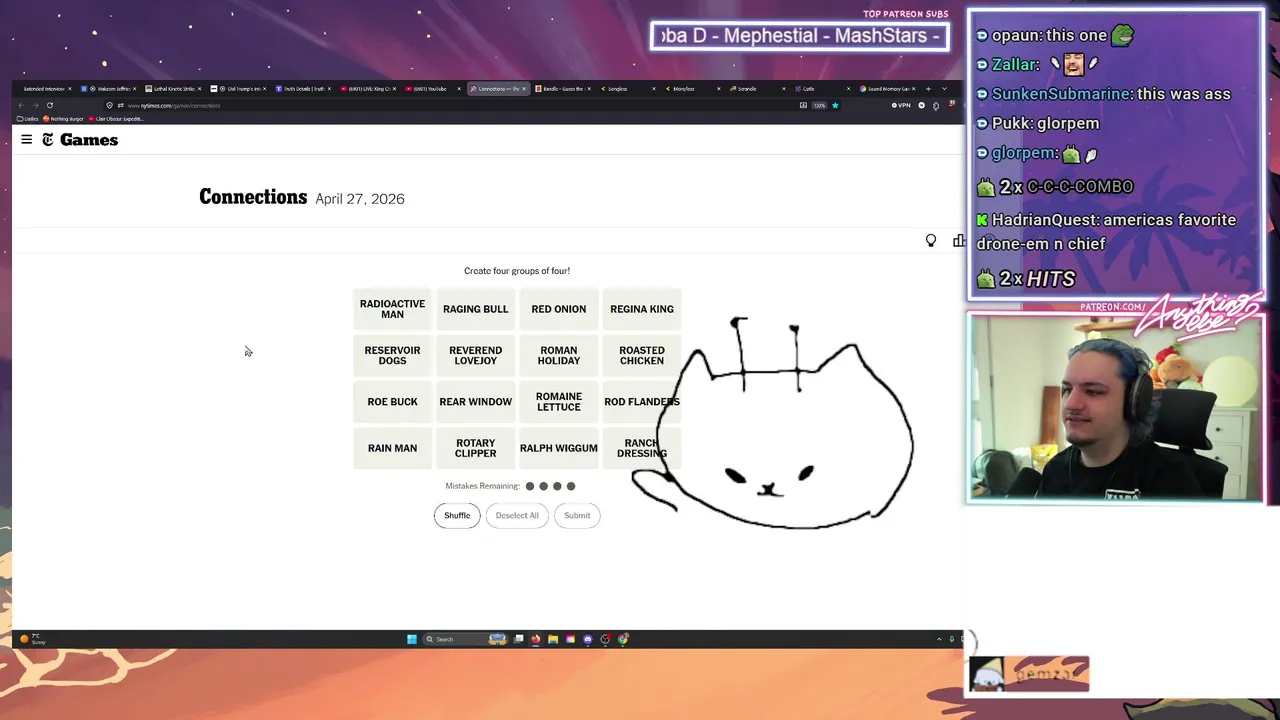1280x720 pixels.
Task: Click the Shuffle button
Action: click(457, 515)
